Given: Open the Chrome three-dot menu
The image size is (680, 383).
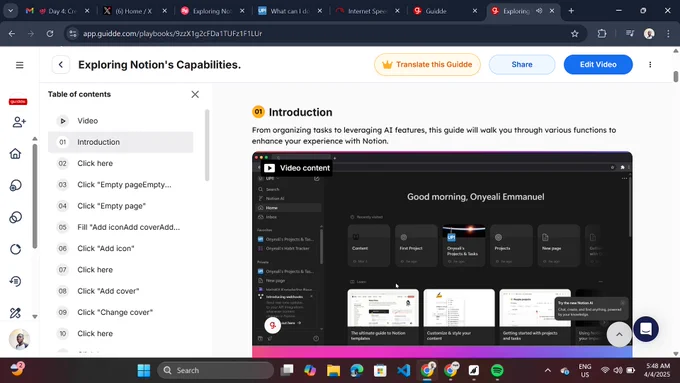Looking at the screenshot, I should (x=668, y=33).
